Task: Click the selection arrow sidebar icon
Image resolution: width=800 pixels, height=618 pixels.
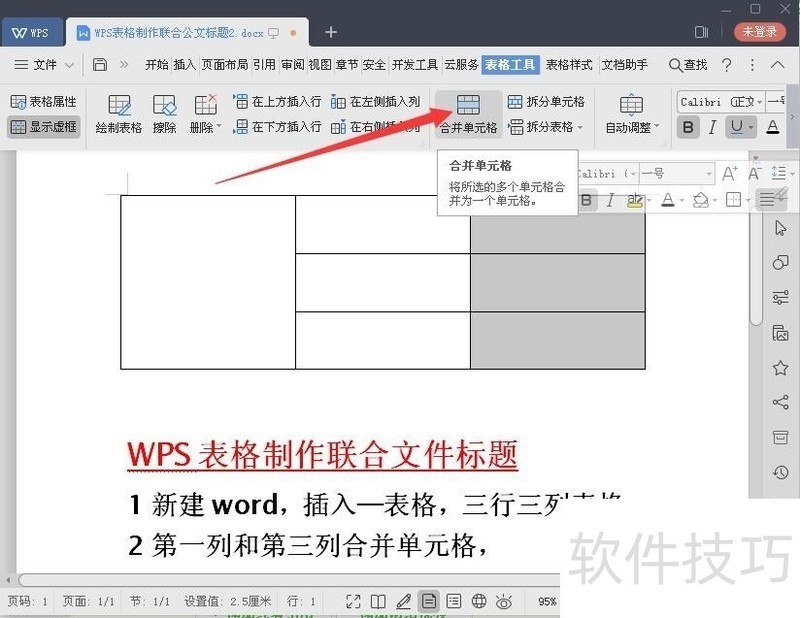Action: pyautogui.click(x=780, y=228)
